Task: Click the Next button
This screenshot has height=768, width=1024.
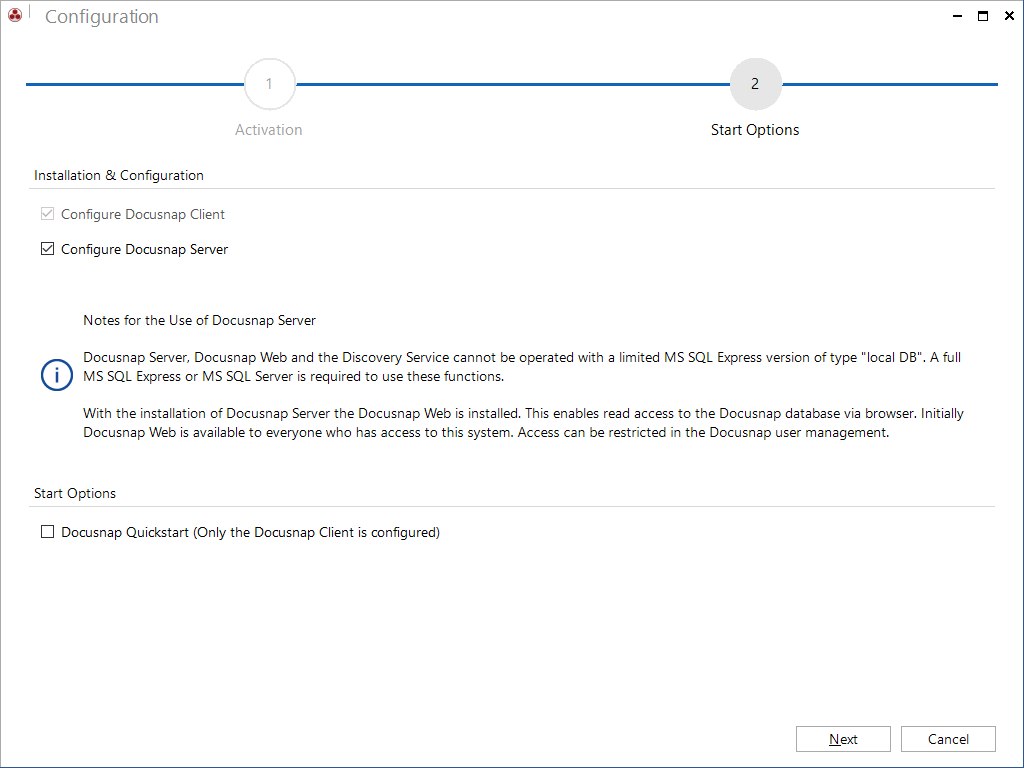Action: point(843,739)
